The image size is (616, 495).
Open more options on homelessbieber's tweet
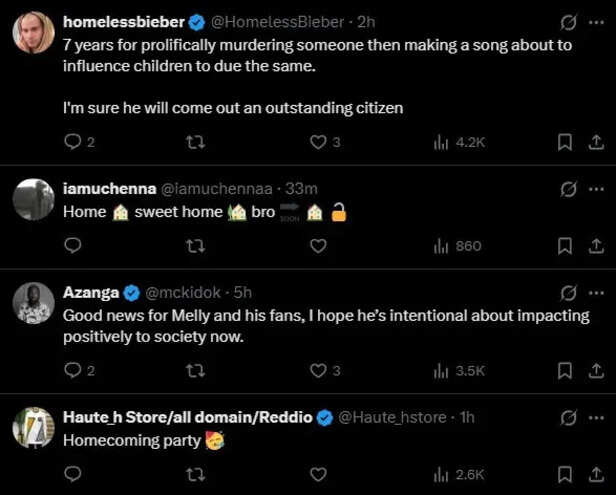pyautogui.click(x=597, y=21)
